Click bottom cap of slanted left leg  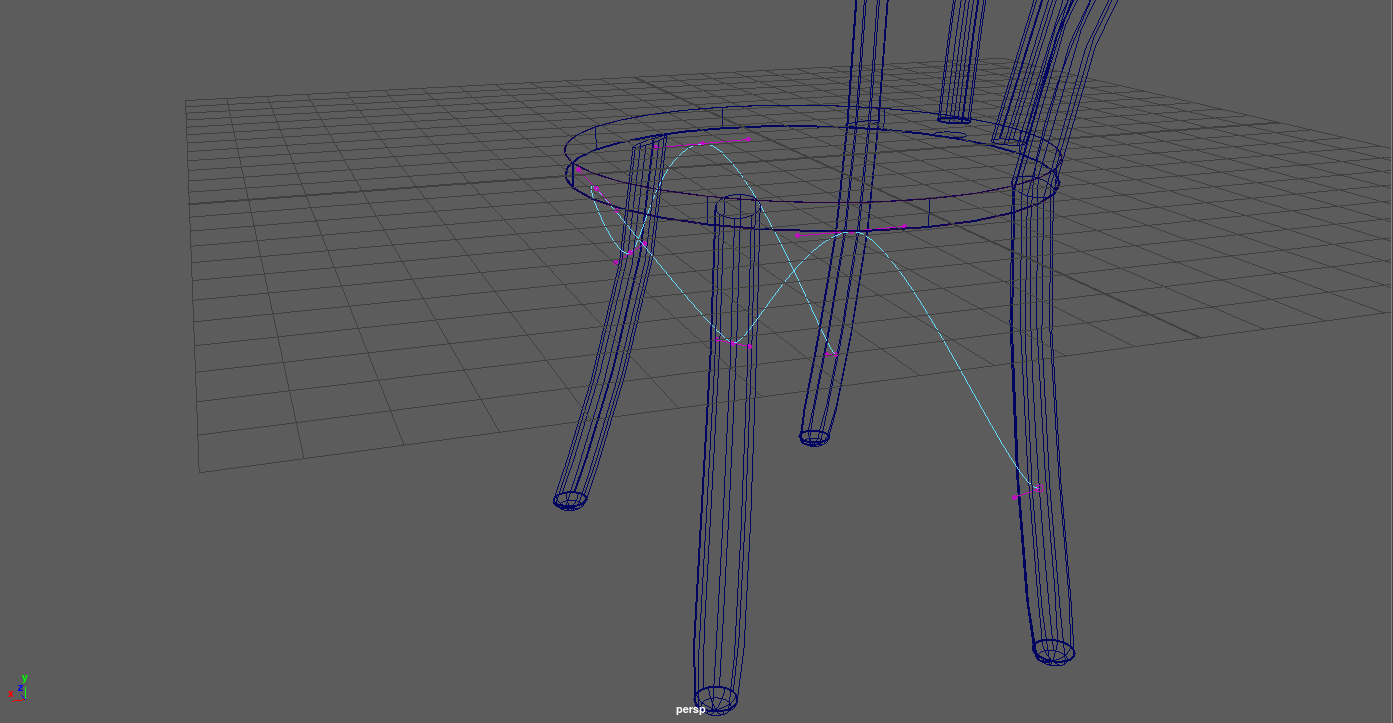tap(569, 499)
